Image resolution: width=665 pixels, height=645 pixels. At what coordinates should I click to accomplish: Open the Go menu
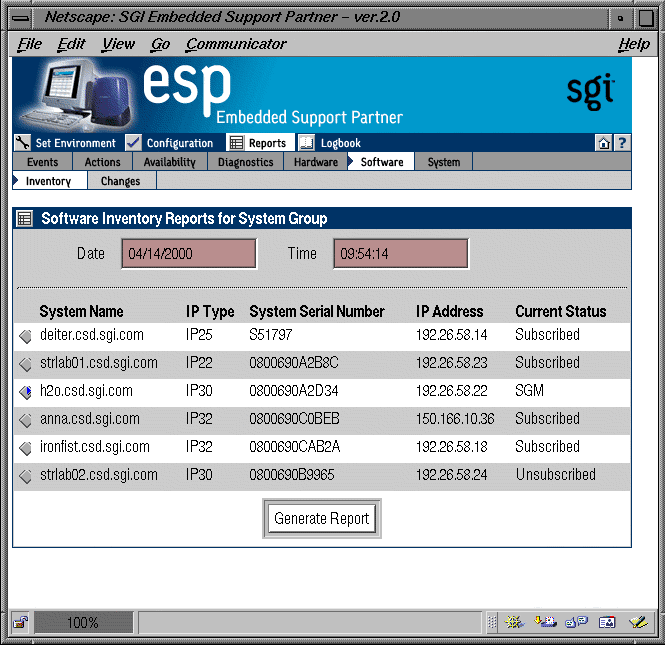tap(160, 44)
